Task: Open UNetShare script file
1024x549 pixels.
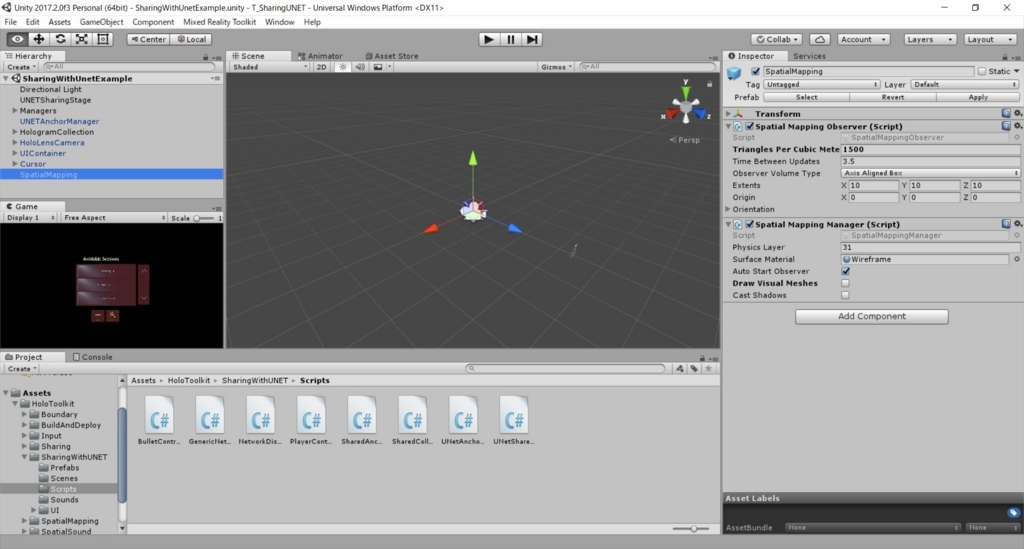Action: click(513, 420)
